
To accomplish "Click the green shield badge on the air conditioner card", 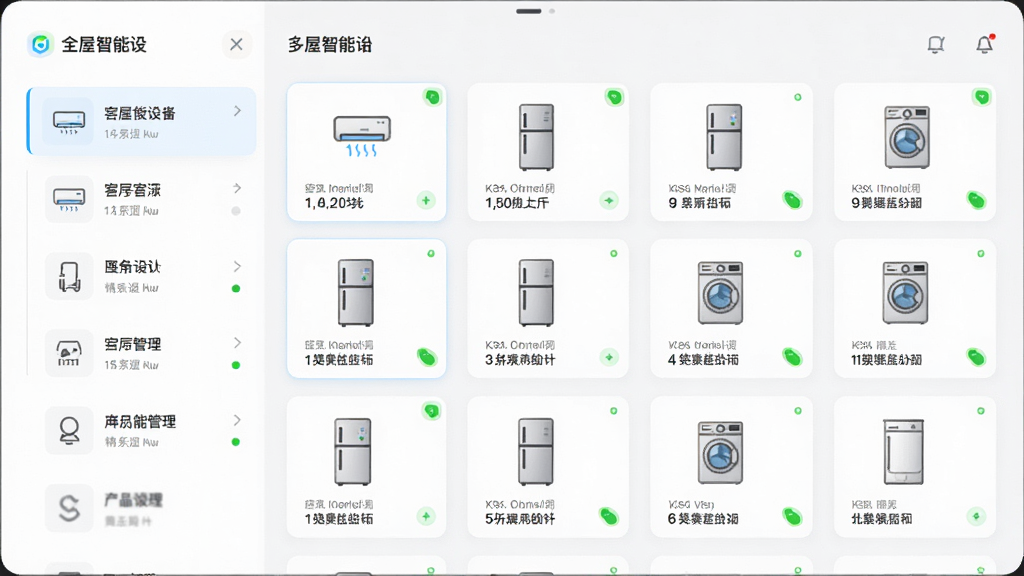I will point(432,97).
